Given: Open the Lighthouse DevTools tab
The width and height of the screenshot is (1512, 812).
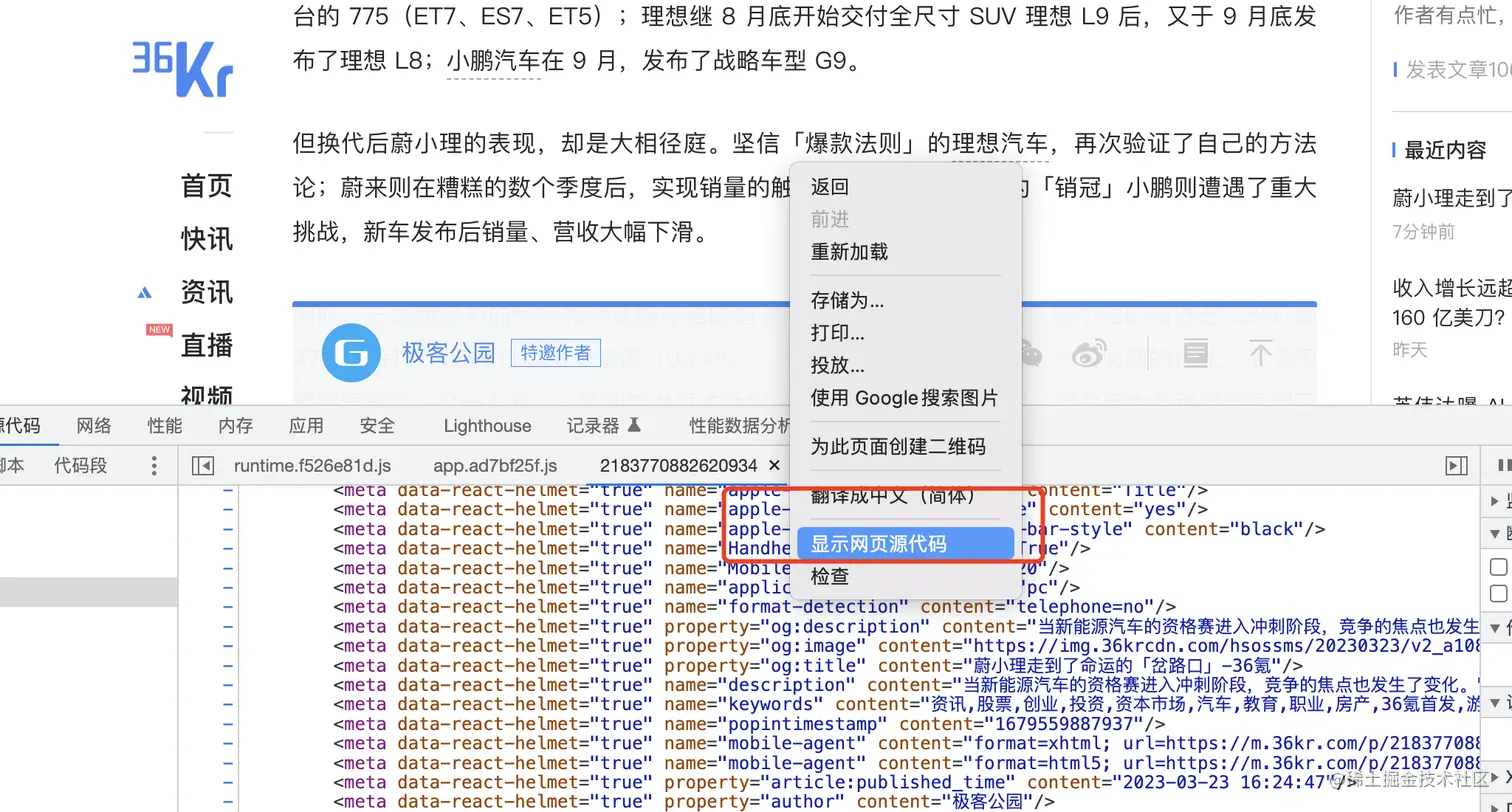Looking at the screenshot, I should pos(488,425).
